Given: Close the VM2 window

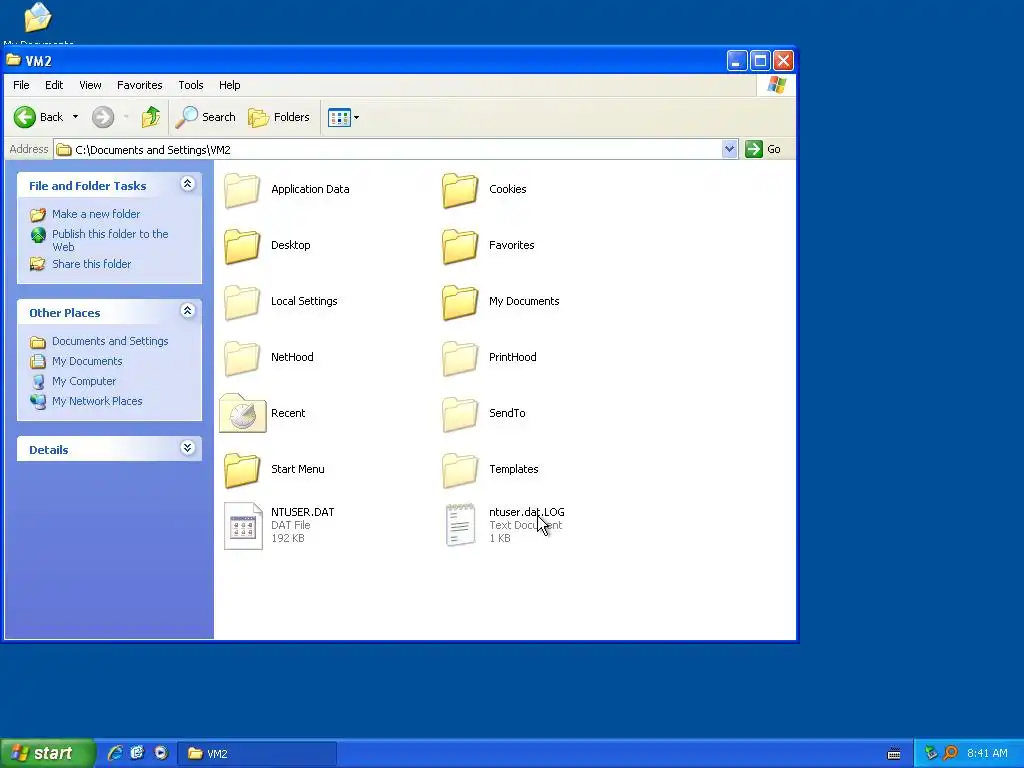Looking at the screenshot, I should 784,61.
